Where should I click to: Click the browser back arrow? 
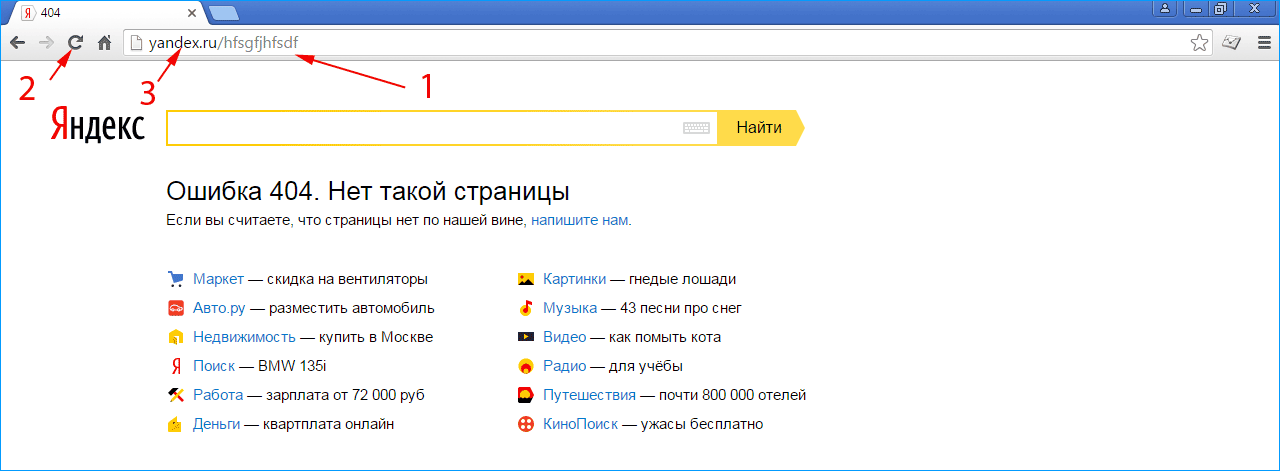(17, 42)
